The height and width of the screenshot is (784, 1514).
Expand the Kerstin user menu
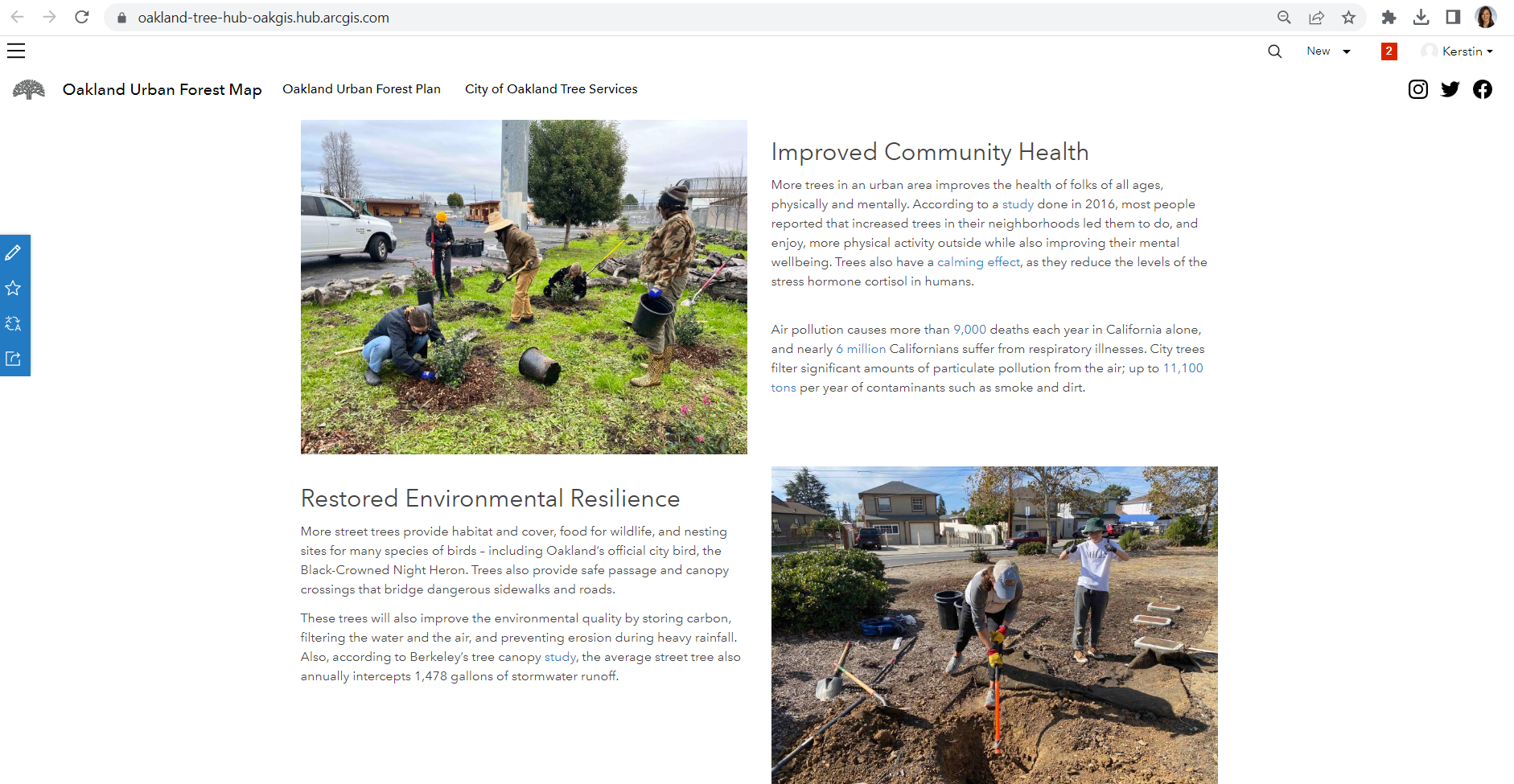click(1457, 51)
